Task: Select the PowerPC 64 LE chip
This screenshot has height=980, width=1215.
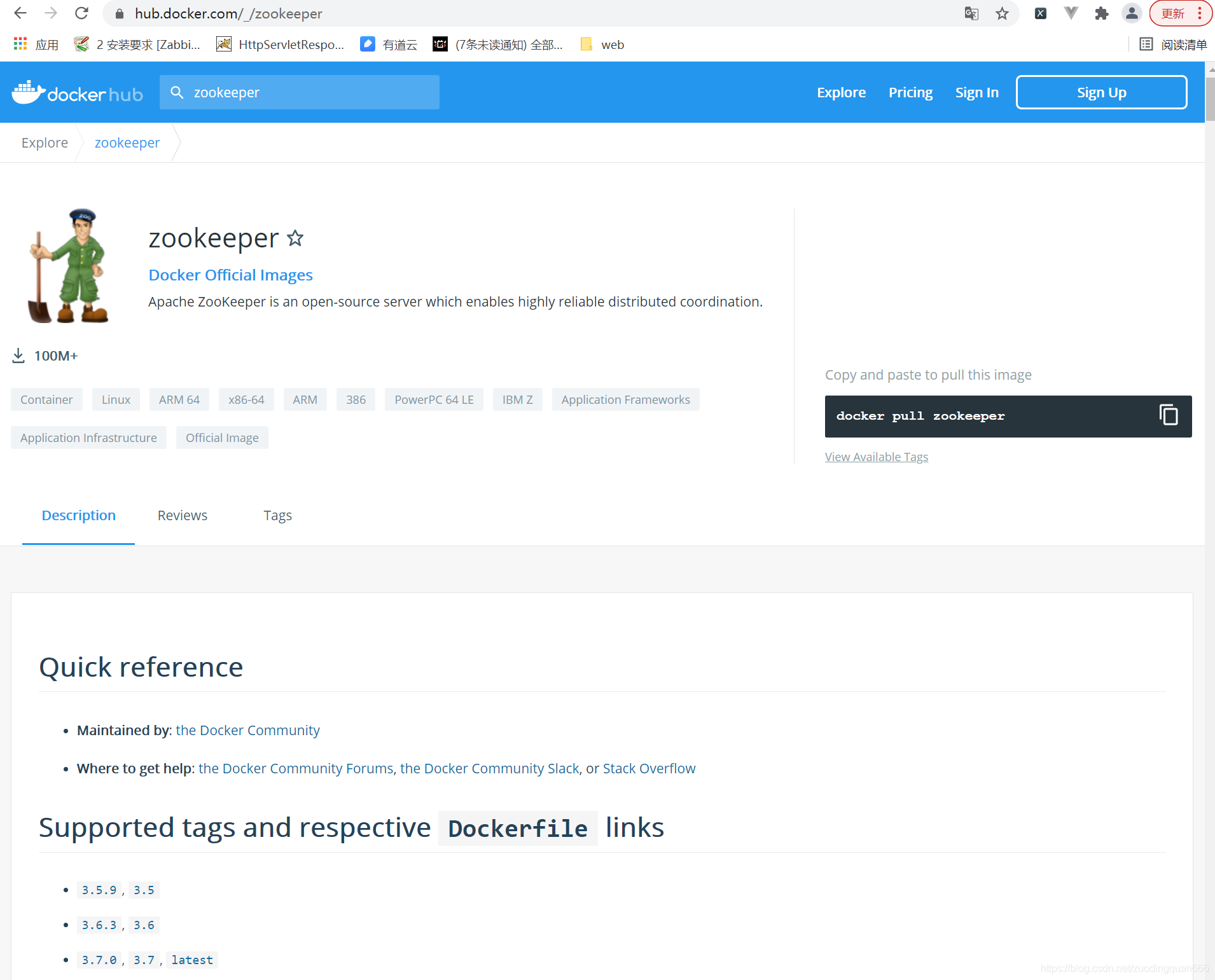Action: point(434,399)
